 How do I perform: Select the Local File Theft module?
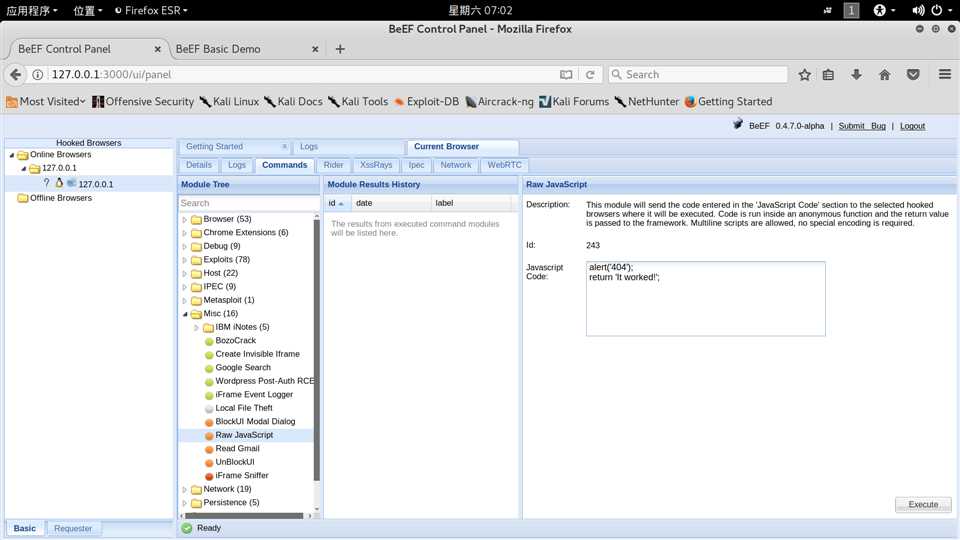244,408
